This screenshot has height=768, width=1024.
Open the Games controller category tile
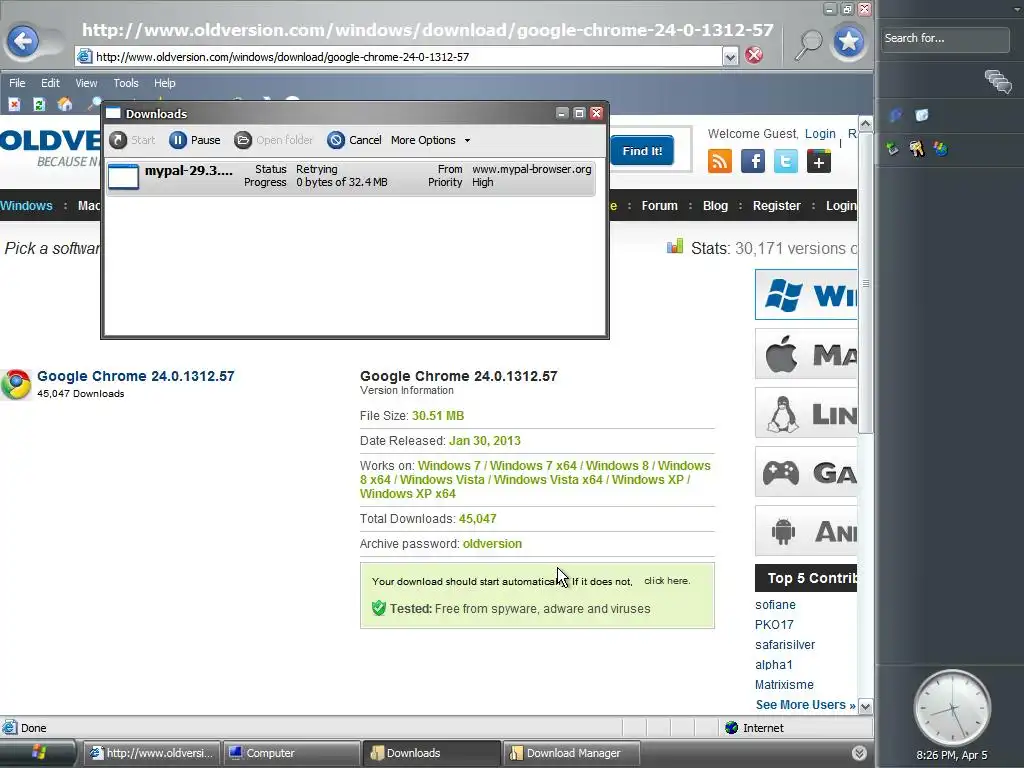(x=806, y=472)
